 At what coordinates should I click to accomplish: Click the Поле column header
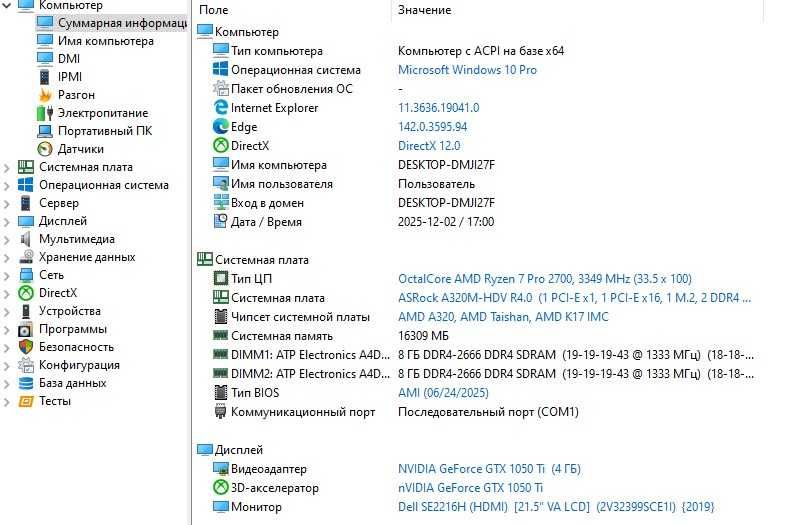[x=294, y=10]
